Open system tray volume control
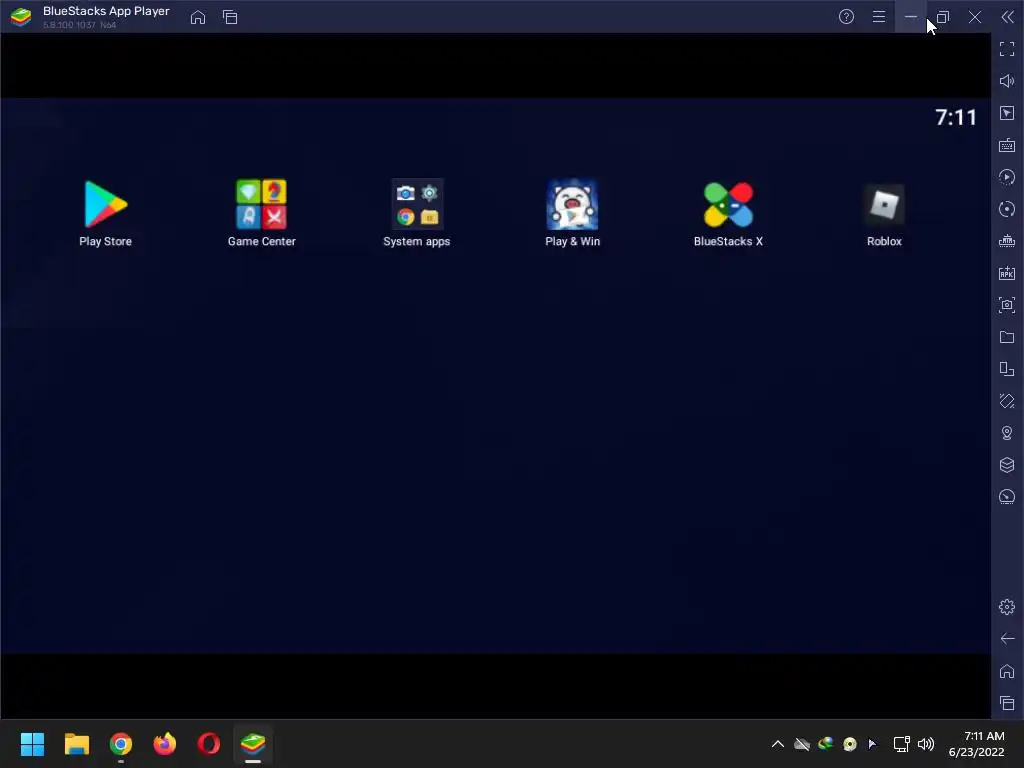 pyautogui.click(x=926, y=744)
